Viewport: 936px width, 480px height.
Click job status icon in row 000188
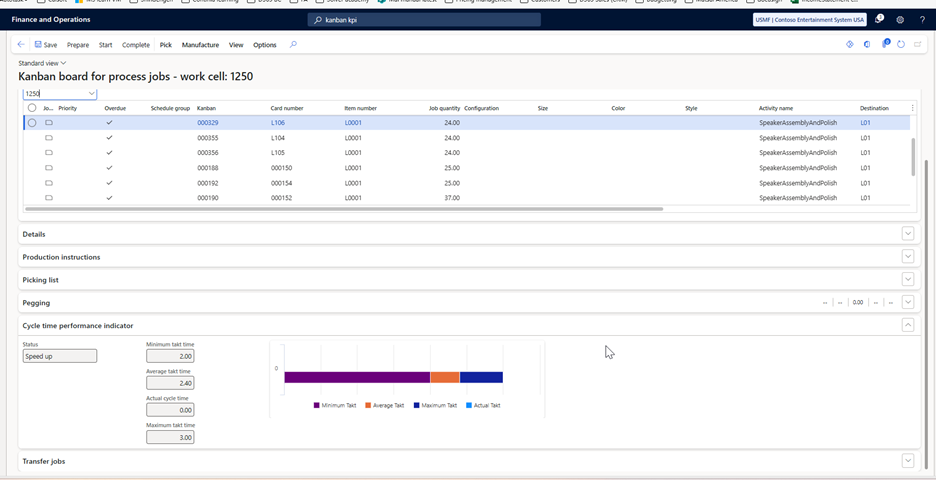(x=49, y=168)
